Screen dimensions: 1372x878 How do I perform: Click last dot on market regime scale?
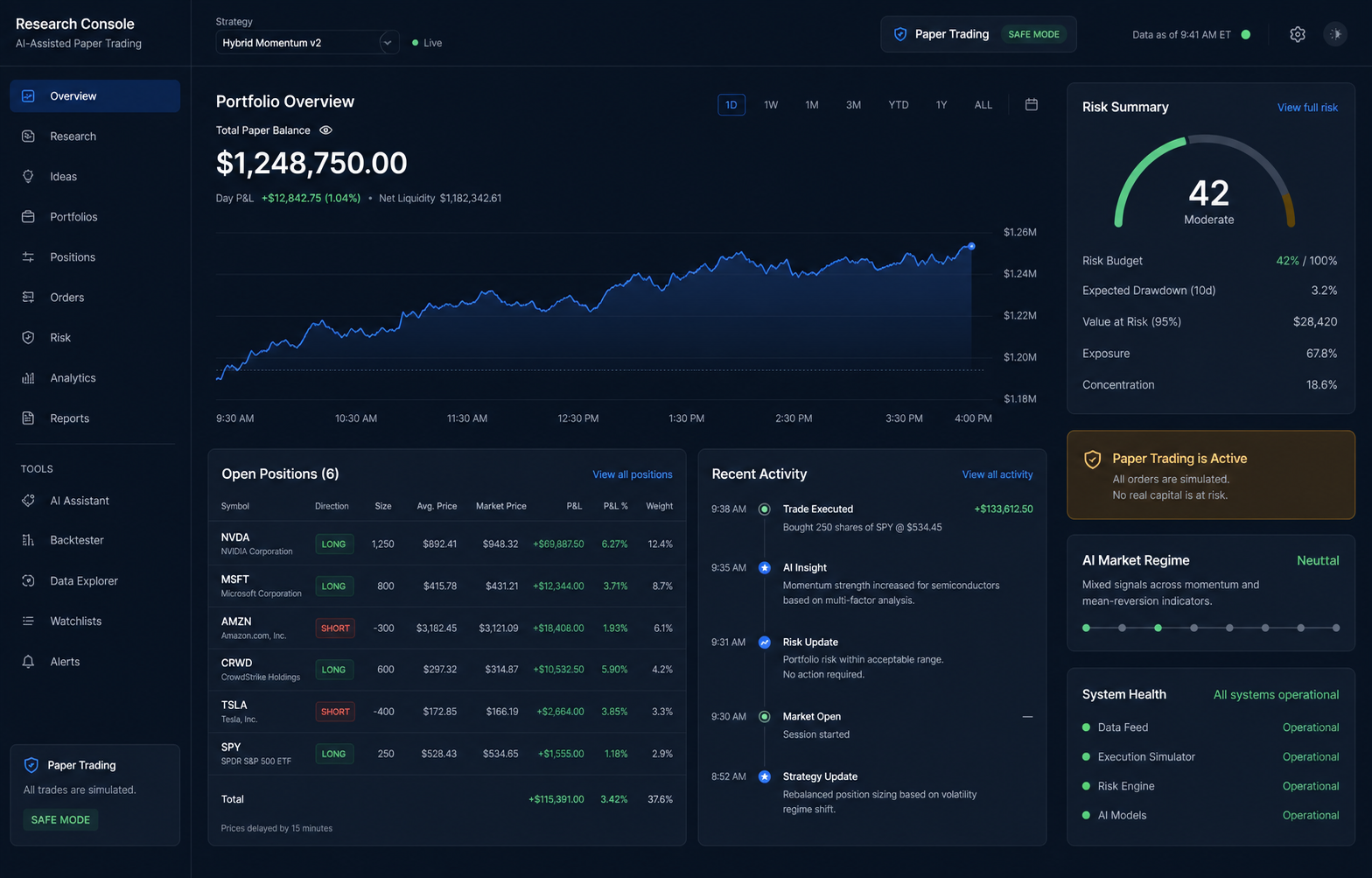[x=1336, y=628]
